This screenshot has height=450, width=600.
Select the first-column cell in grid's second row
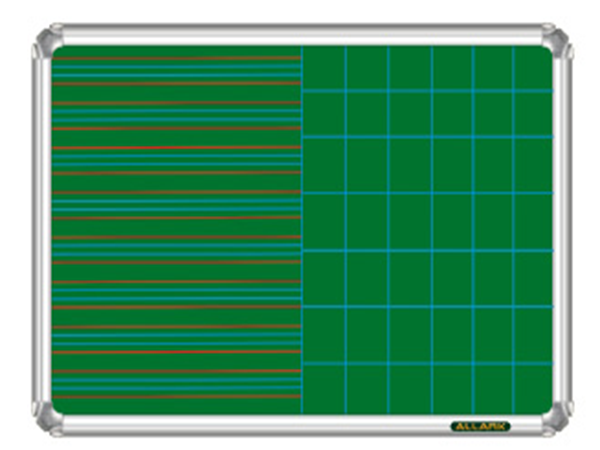pyautogui.click(x=324, y=114)
